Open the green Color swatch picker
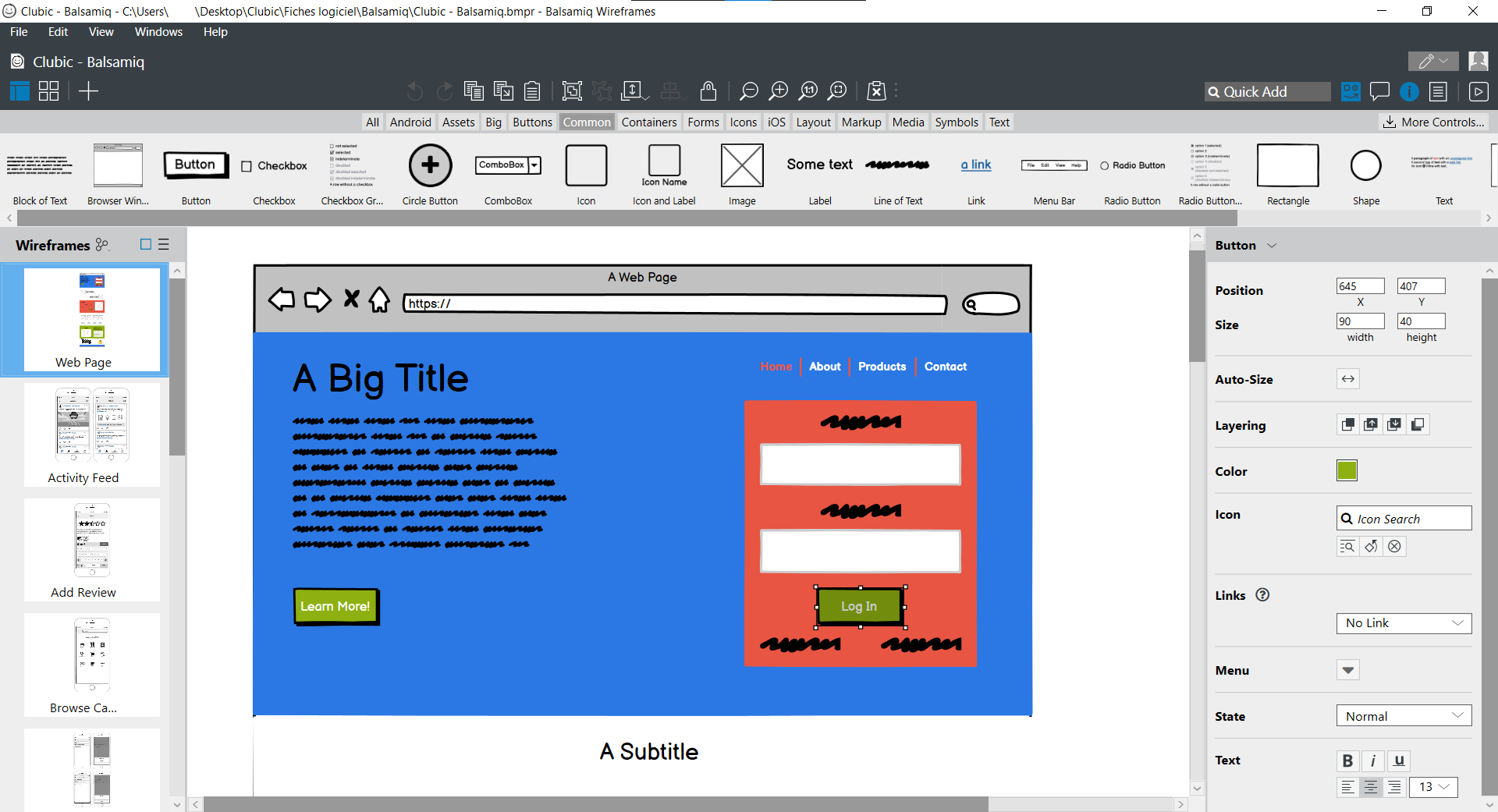Image resolution: width=1498 pixels, height=812 pixels. 1347,470
